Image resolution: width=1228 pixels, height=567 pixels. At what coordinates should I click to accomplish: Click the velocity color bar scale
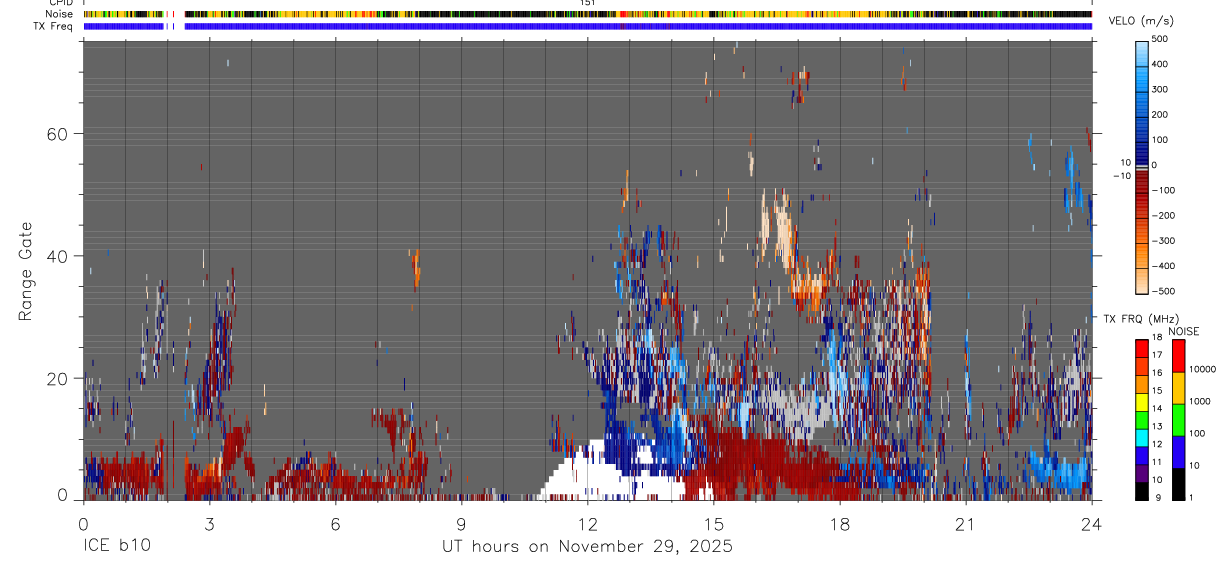(x=1142, y=166)
